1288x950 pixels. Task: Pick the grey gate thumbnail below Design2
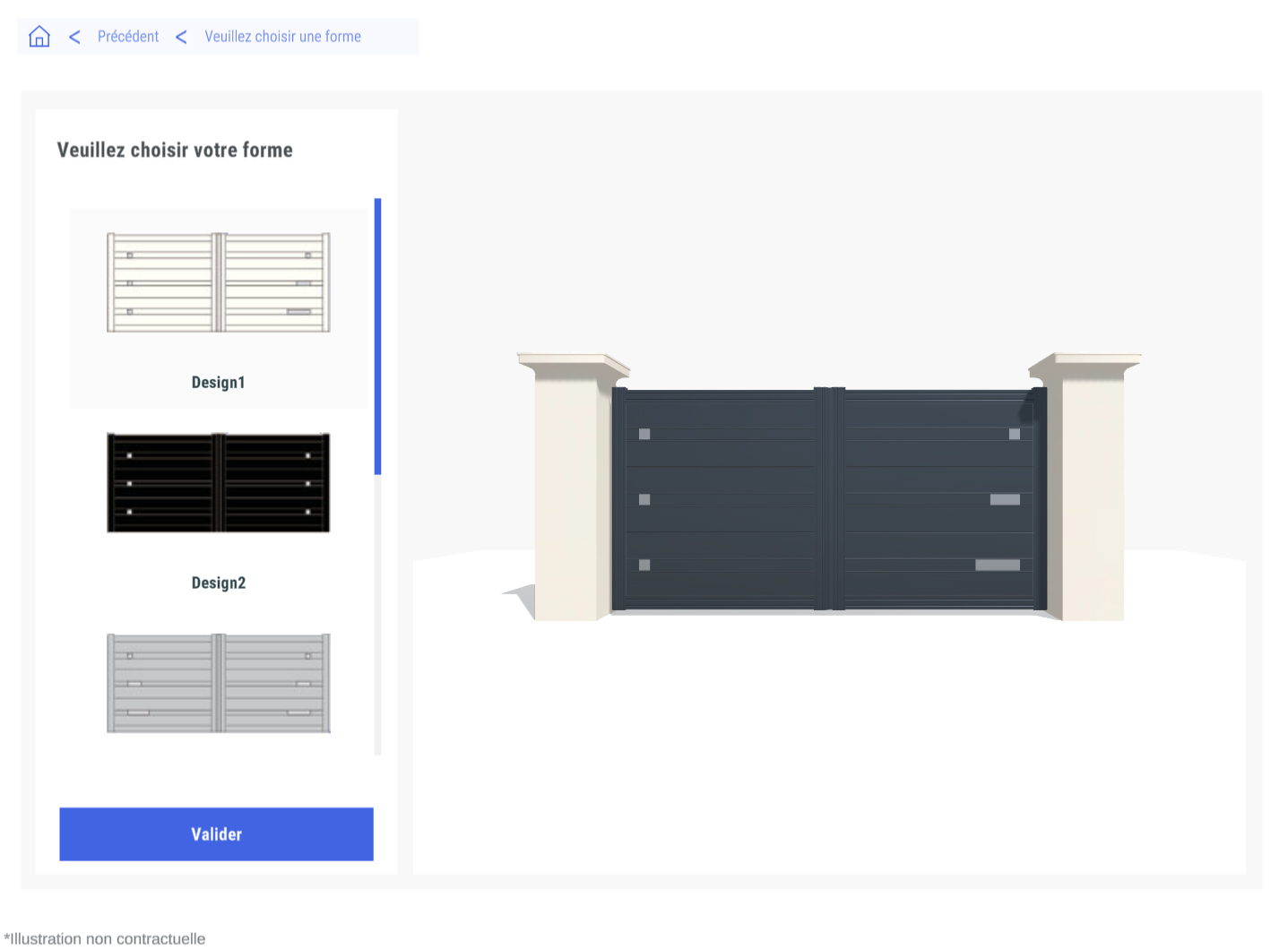(218, 683)
